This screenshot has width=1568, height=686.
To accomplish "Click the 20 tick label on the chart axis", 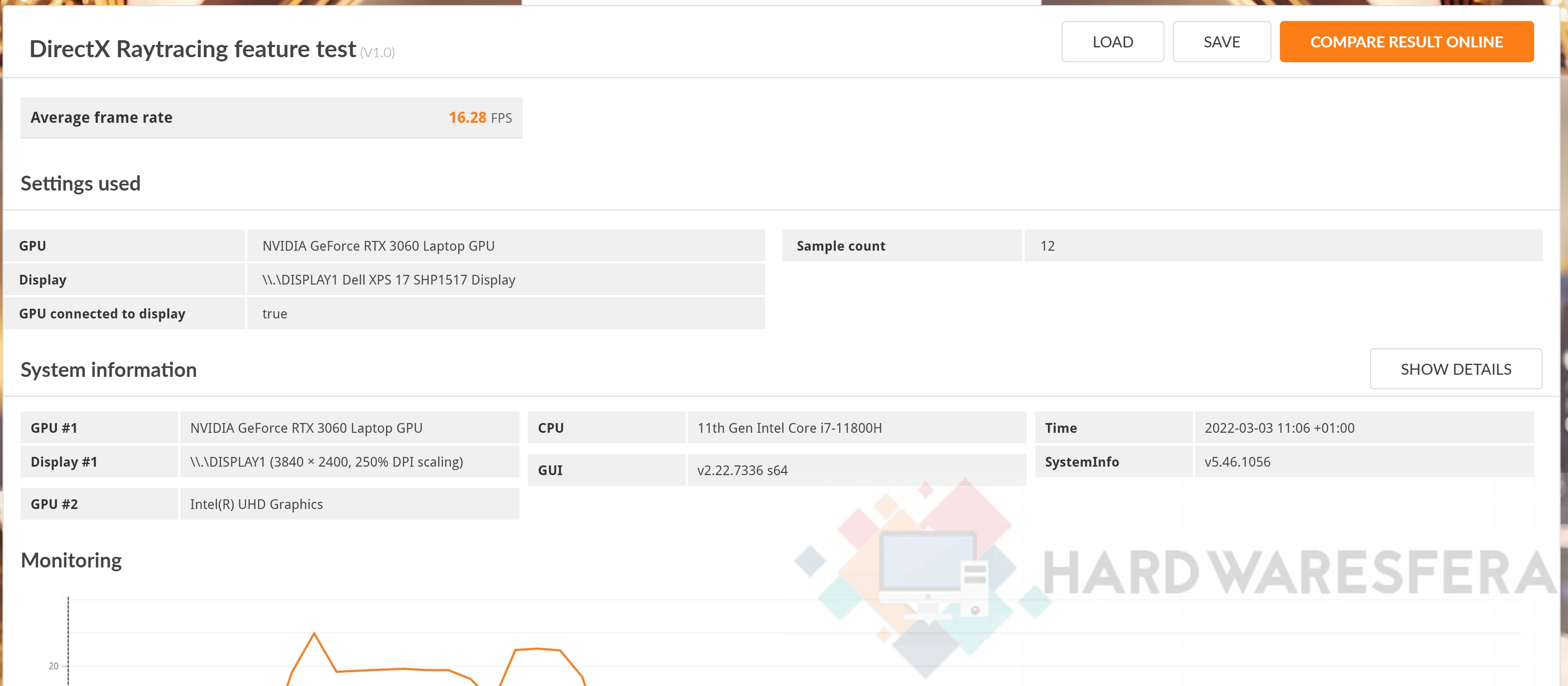I will 53,666.
